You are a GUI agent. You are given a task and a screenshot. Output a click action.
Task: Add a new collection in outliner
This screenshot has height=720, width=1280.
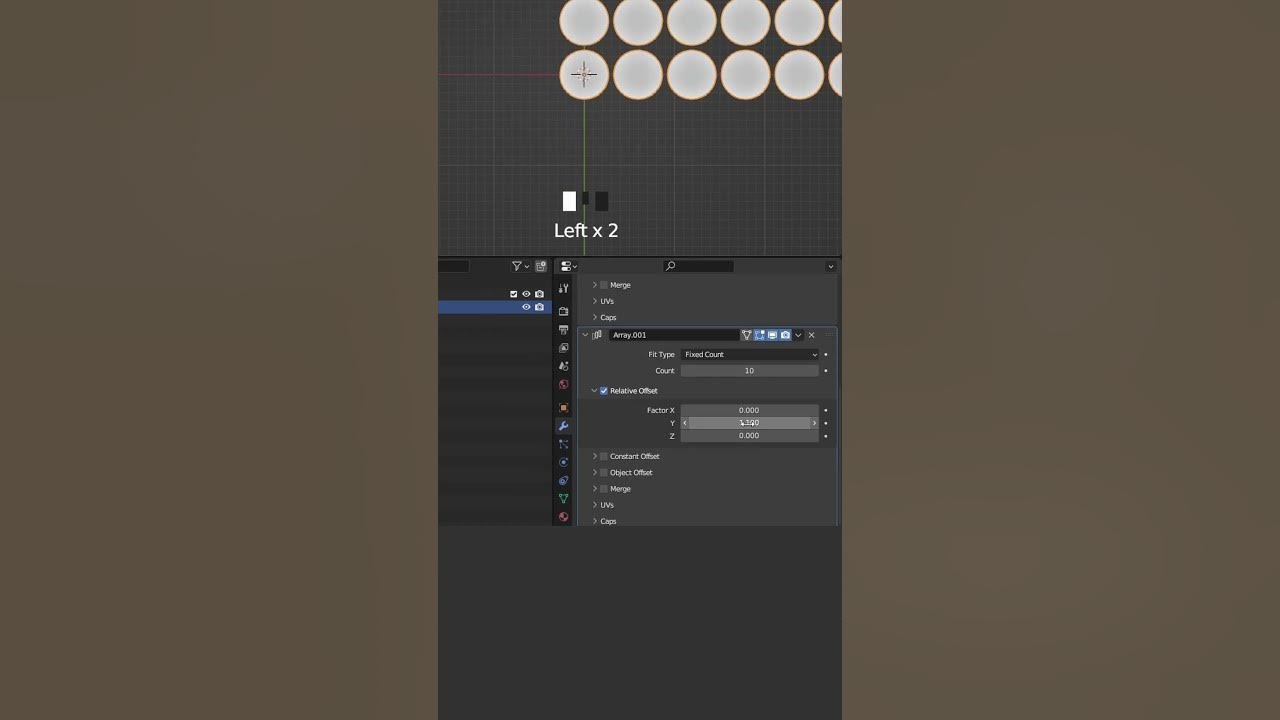tap(541, 266)
